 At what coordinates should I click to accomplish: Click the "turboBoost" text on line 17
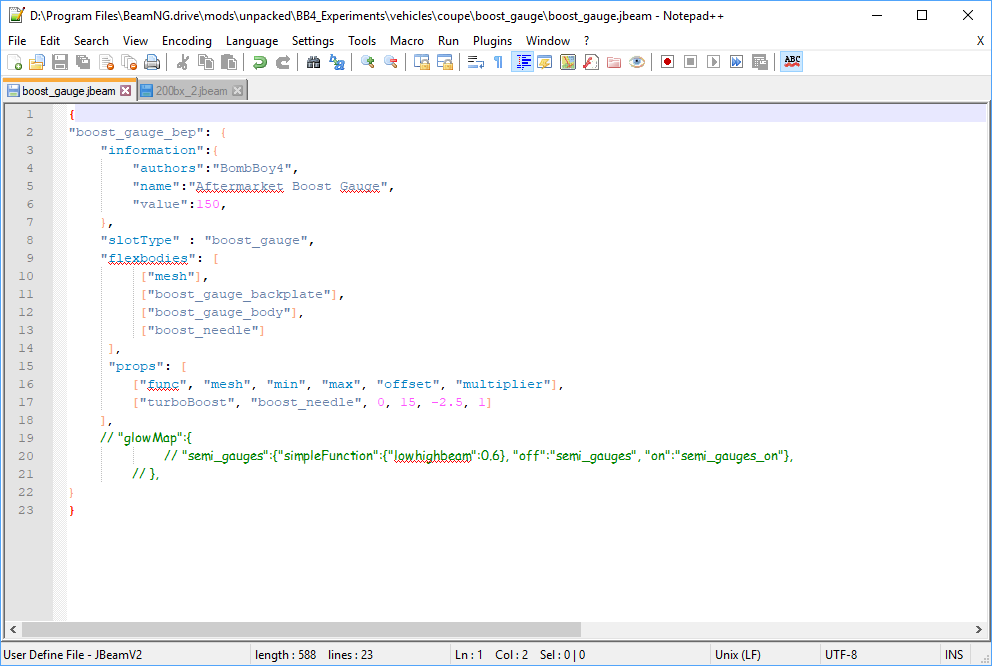coord(187,402)
